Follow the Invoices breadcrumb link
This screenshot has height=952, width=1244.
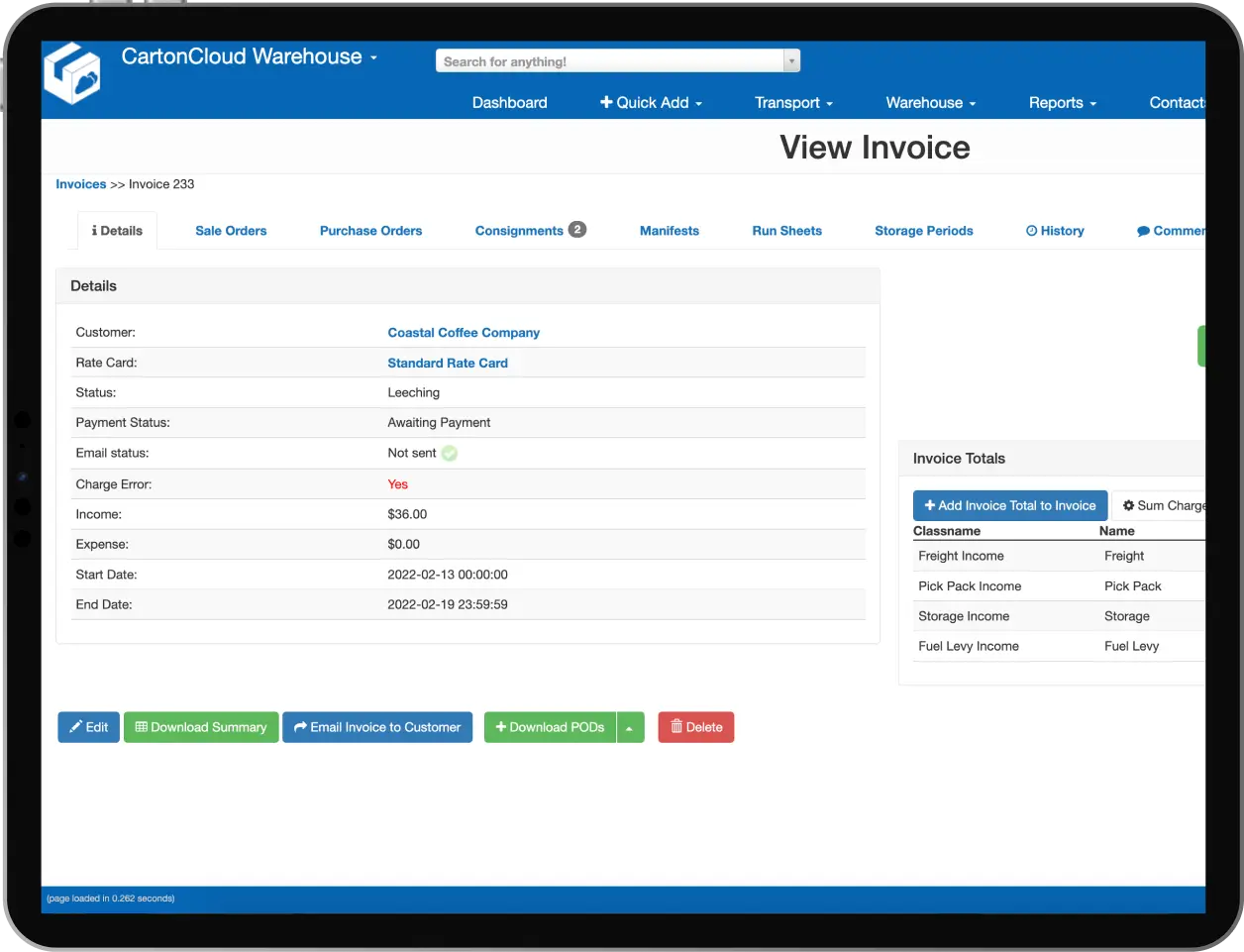tap(80, 183)
